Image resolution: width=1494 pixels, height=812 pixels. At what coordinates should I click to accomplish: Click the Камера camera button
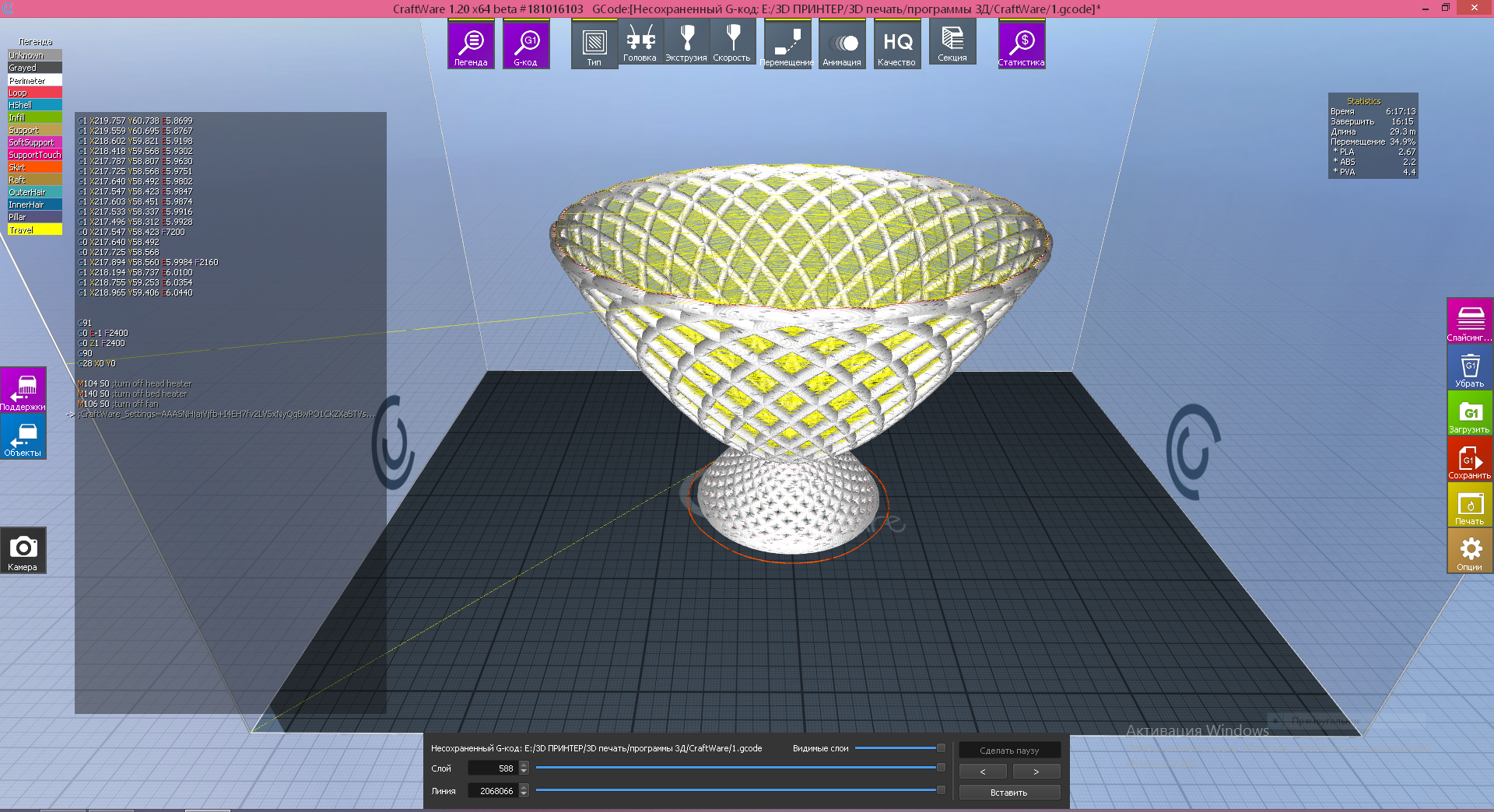23,551
